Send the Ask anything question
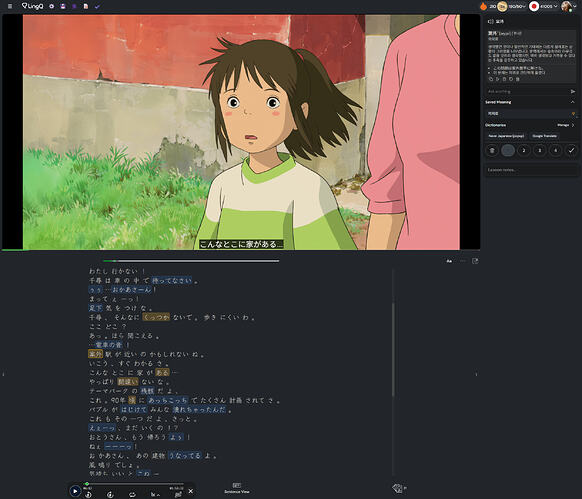 point(573,91)
